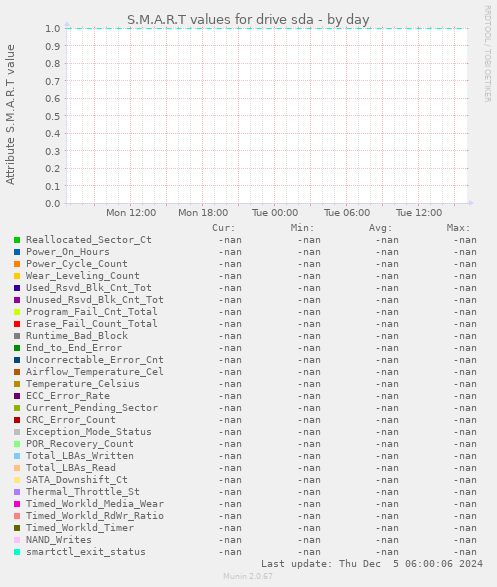Select the CRC_Error_Count legend entry
Image resolution: width=497 pixels, height=587 pixels.
click(71, 420)
